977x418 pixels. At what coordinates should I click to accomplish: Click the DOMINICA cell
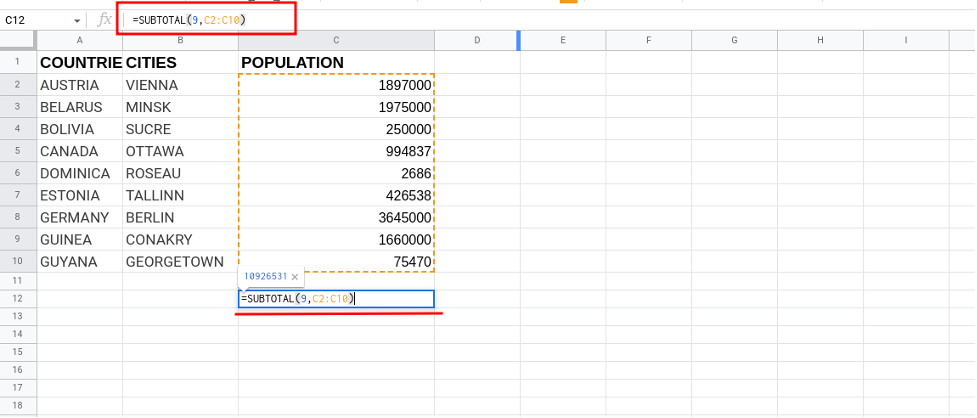80,173
